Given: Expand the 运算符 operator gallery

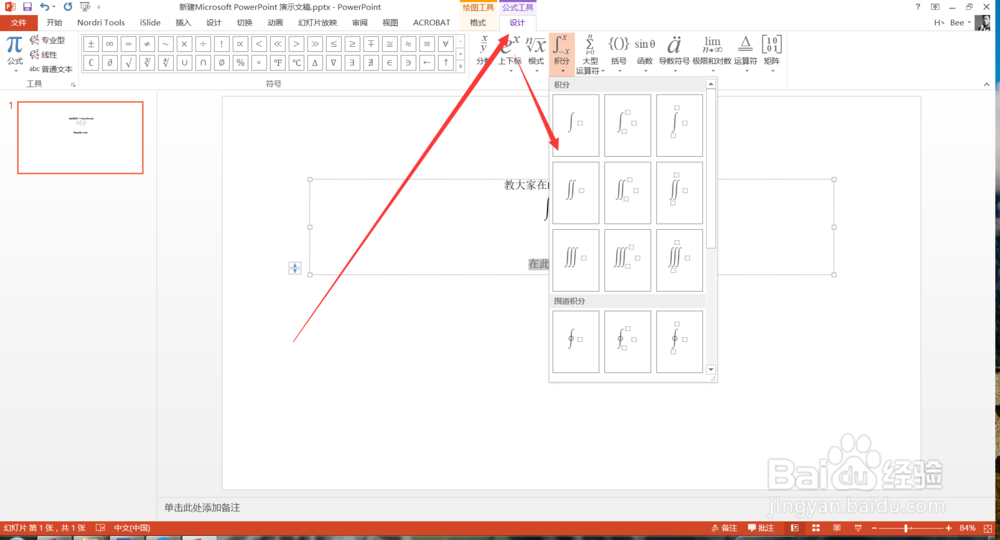Looking at the screenshot, I should point(745,54).
